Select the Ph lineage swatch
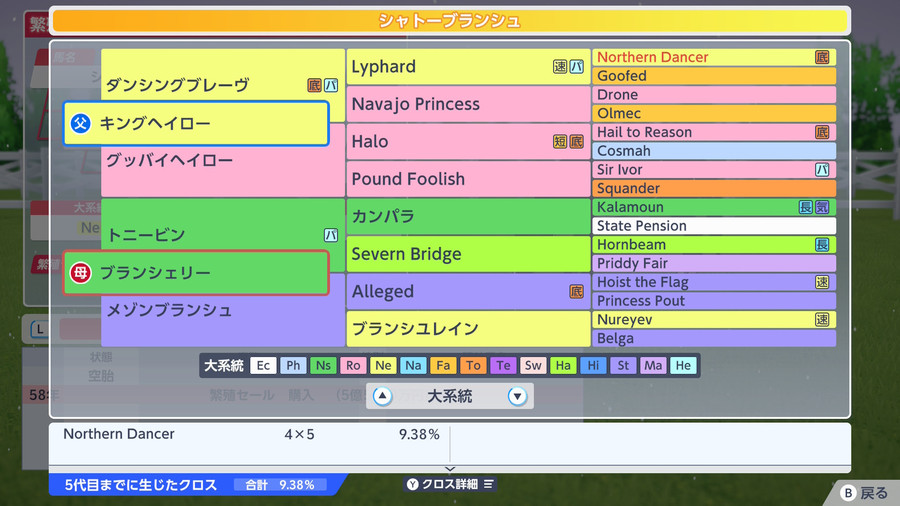 click(x=293, y=365)
